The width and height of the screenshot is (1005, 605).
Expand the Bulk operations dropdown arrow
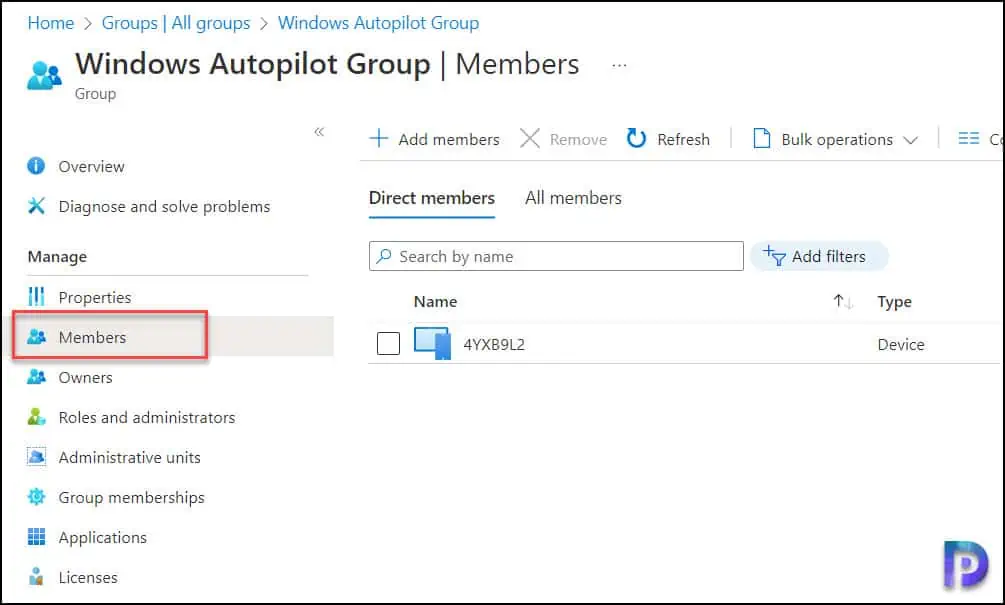(x=910, y=140)
